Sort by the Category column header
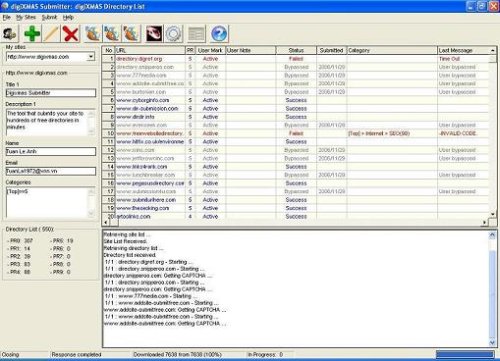This screenshot has height=361, width=500. [x=392, y=50]
